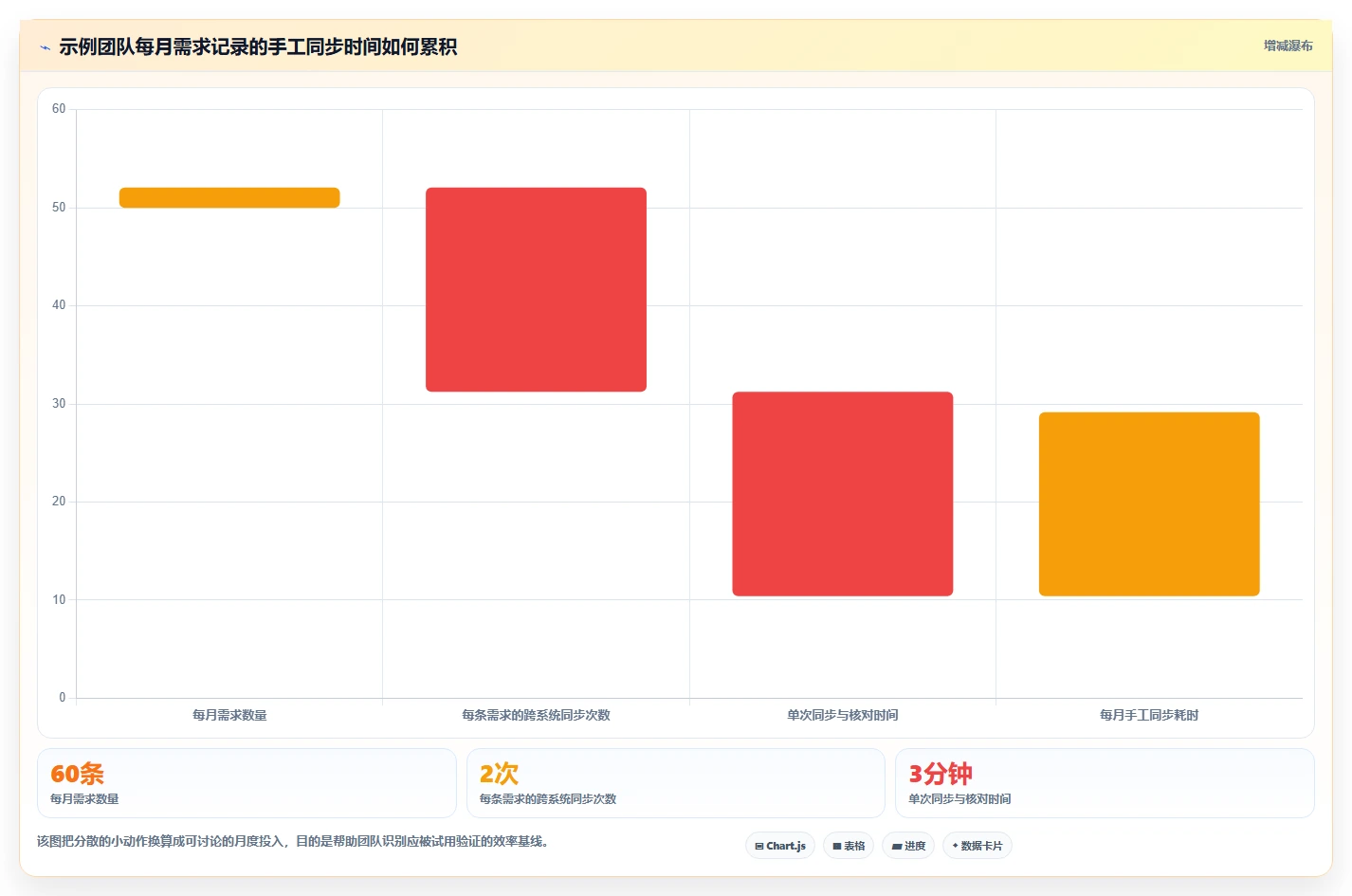Click the red bar above 单次同步与核对时间

(843, 494)
